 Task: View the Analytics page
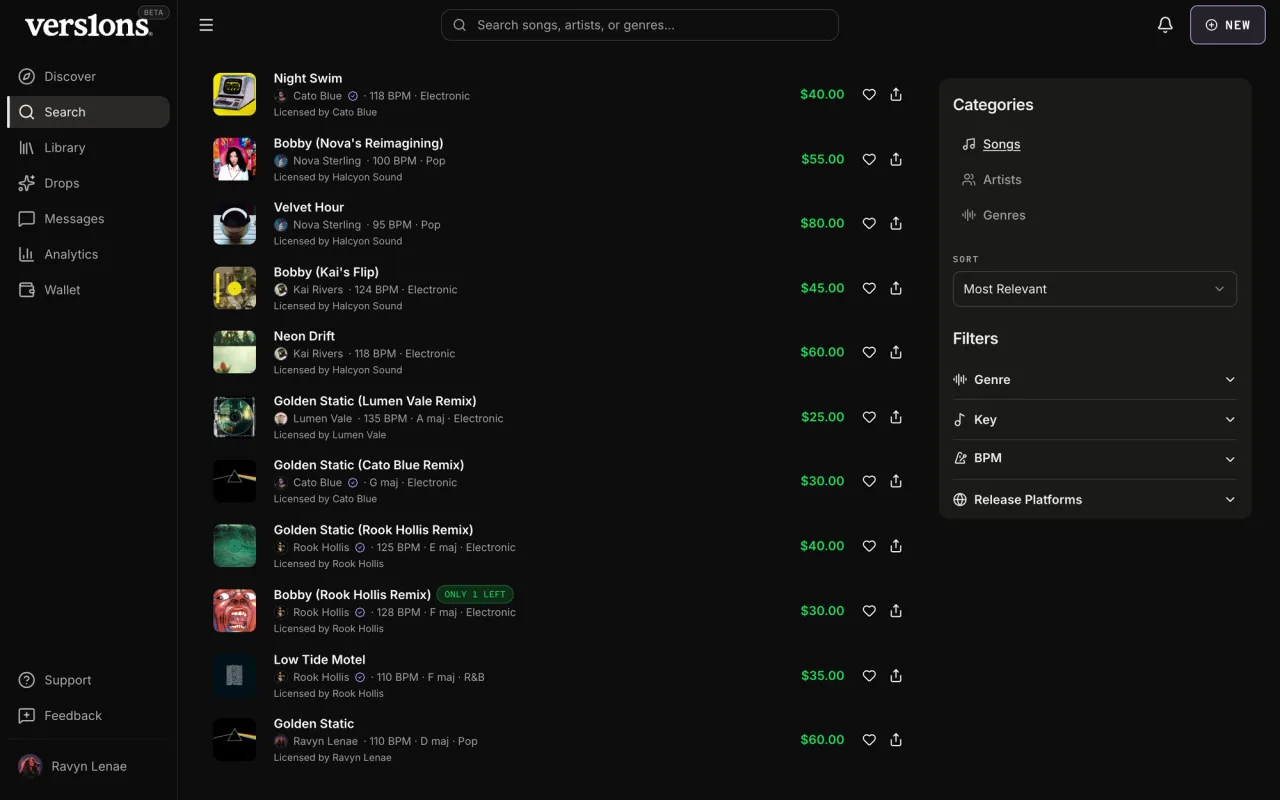[x=88, y=254]
